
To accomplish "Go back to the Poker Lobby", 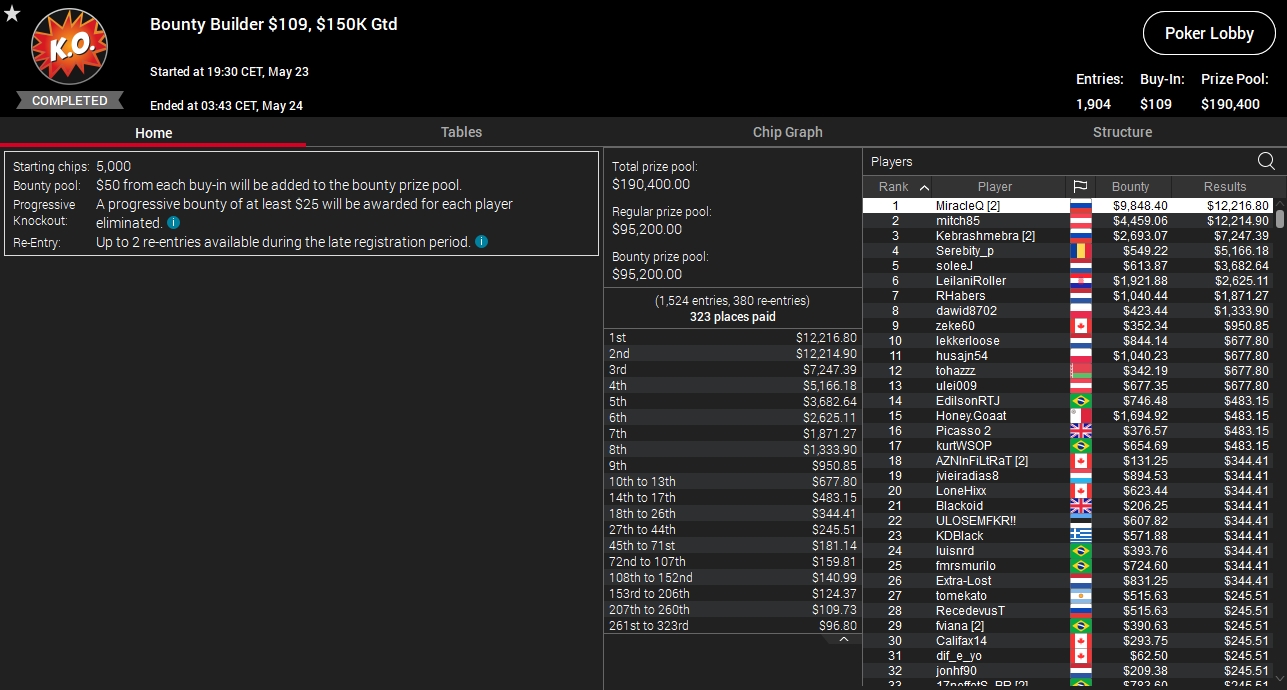I will pyautogui.click(x=1209, y=33).
